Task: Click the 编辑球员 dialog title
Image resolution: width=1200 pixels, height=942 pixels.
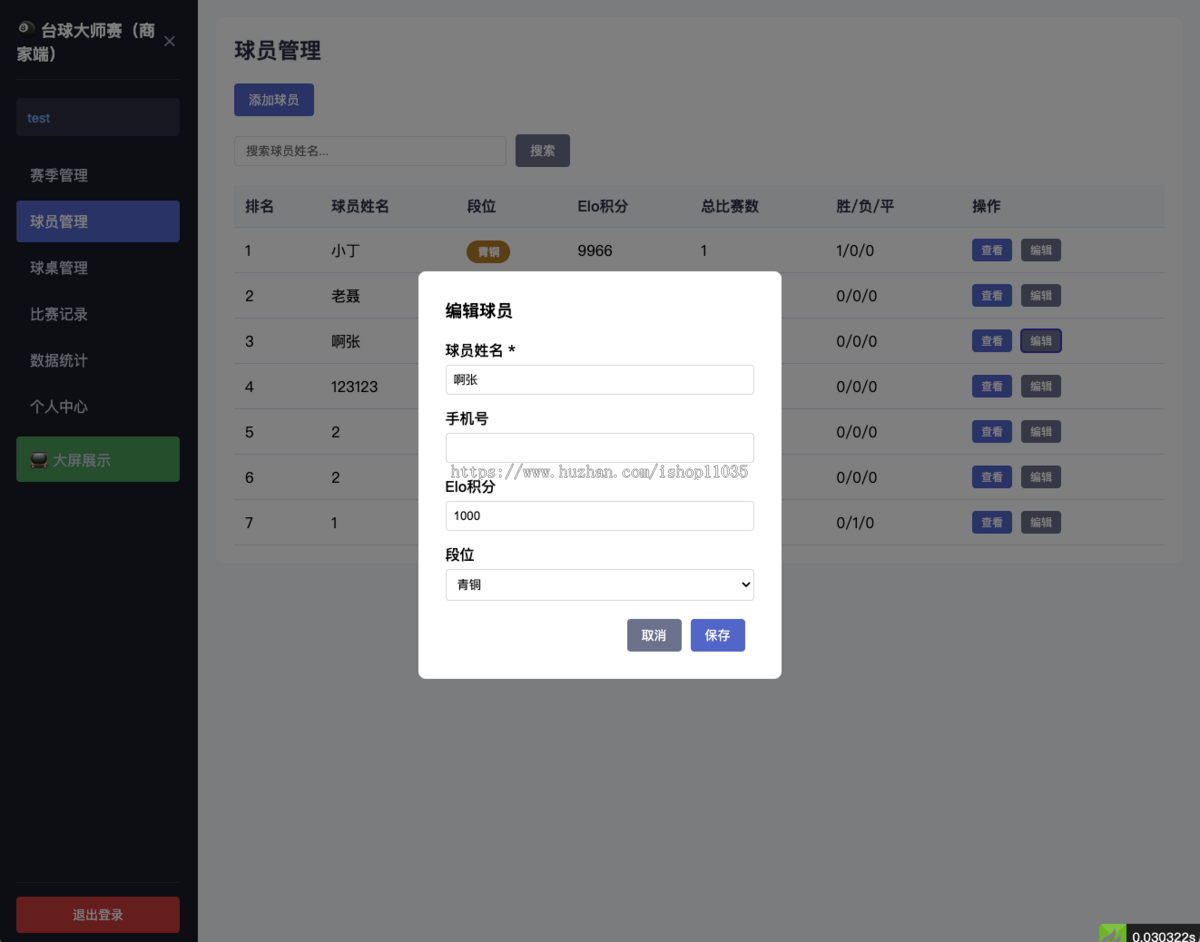Action: (x=479, y=311)
